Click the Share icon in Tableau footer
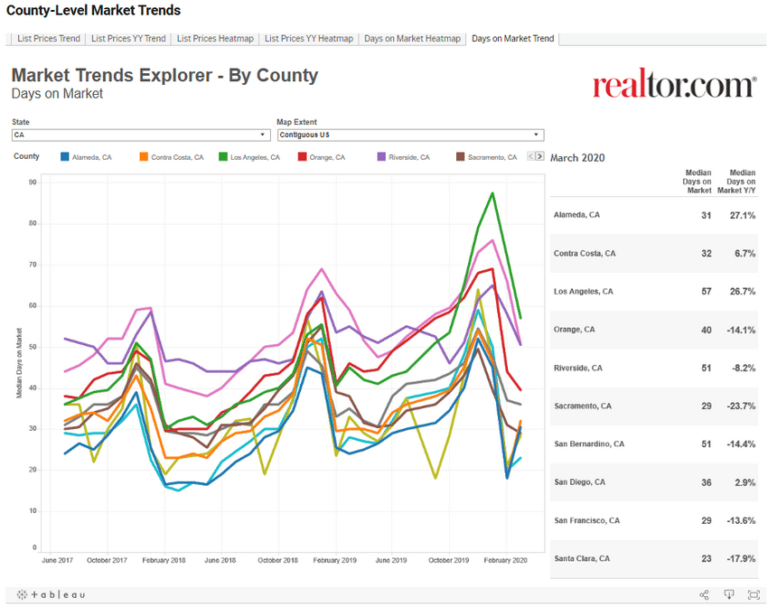The height and width of the screenshot is (607, 768). (704, 595)
